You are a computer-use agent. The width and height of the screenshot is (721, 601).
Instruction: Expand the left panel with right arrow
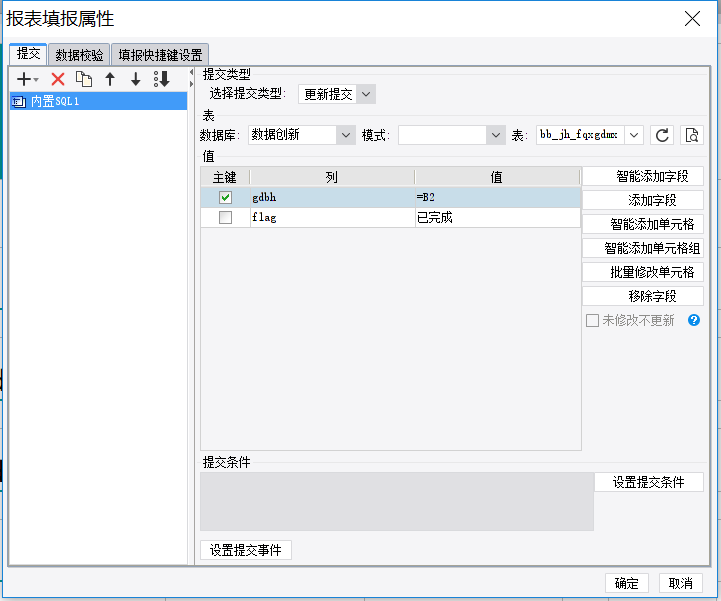click(191, 84)
